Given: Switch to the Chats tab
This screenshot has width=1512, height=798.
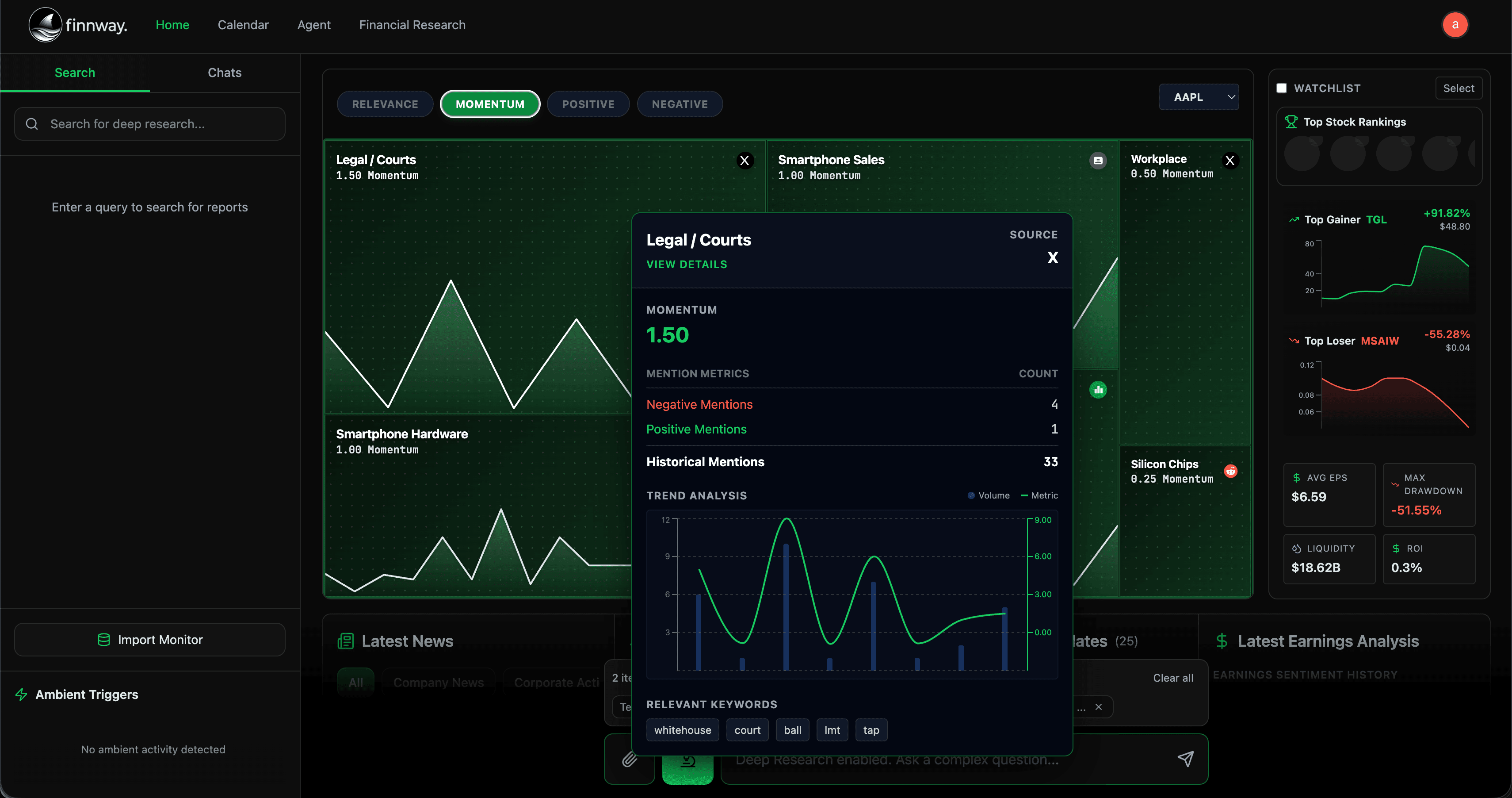Looking at the screenshot, I should point(224,73).
